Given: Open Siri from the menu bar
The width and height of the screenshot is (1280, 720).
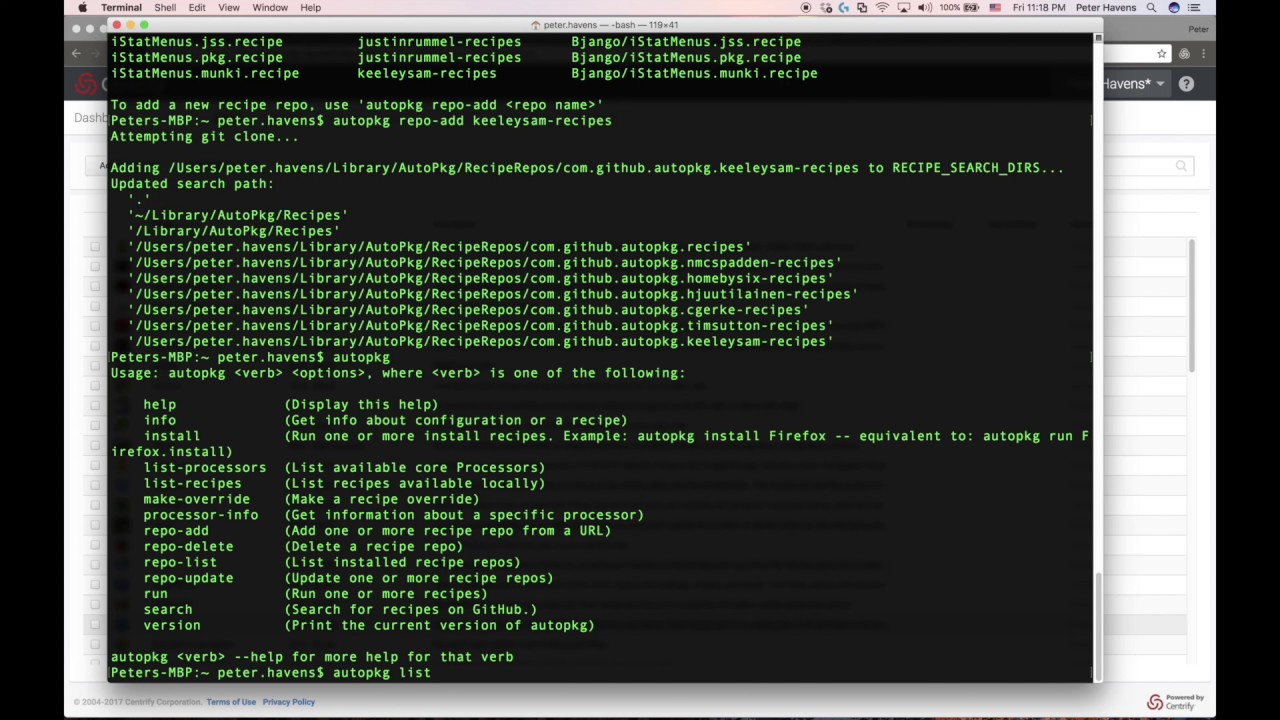Looking at the screenshot, I should point(1174,7).
